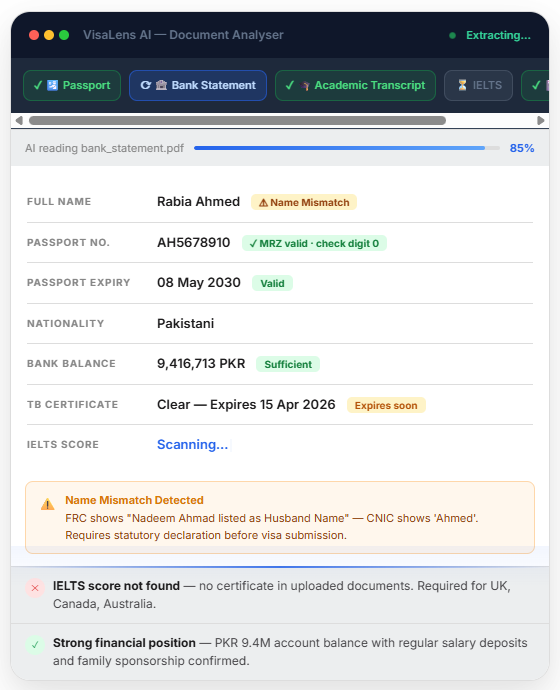
Task: Click the right arrow of the tab scrollbar
Action: click(541, 121)
